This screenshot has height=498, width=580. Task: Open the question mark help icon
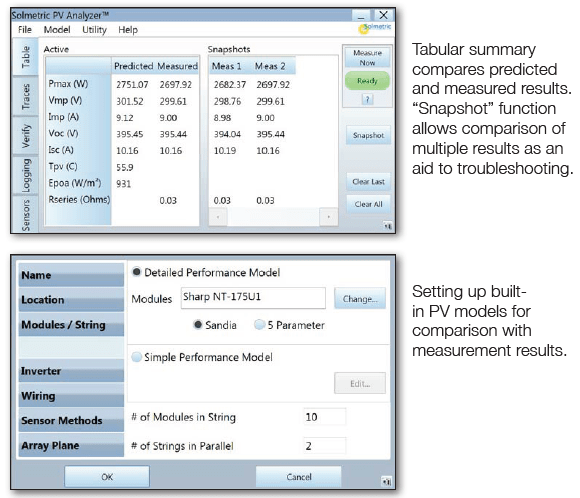click(367, 99)
